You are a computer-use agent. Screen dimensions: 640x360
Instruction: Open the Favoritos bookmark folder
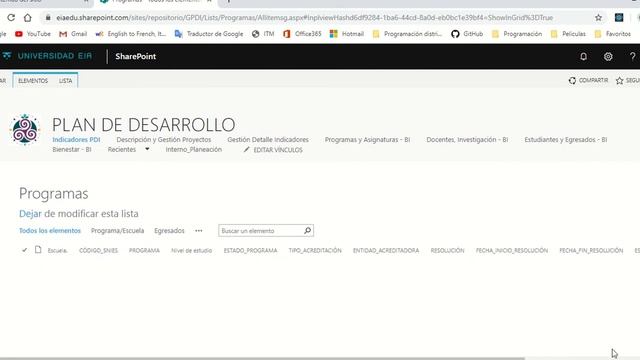click(x=612, y=34)
